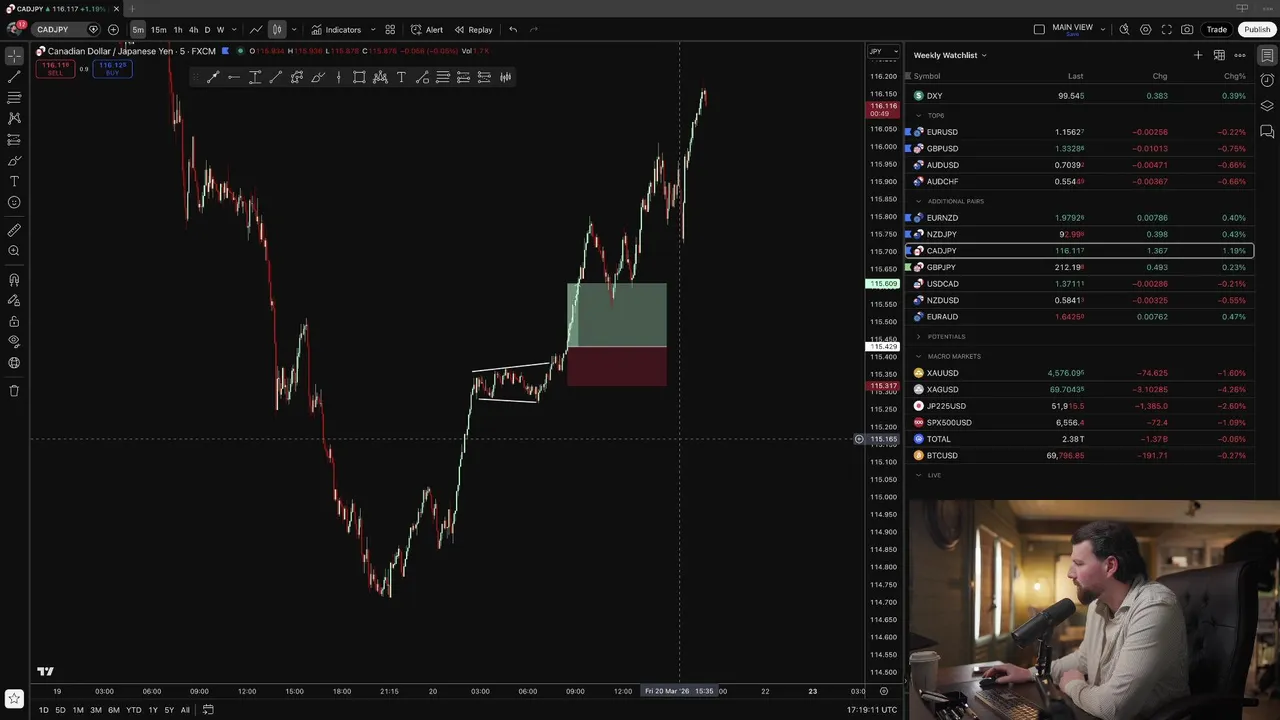Create an Alert

coord(427,30)
